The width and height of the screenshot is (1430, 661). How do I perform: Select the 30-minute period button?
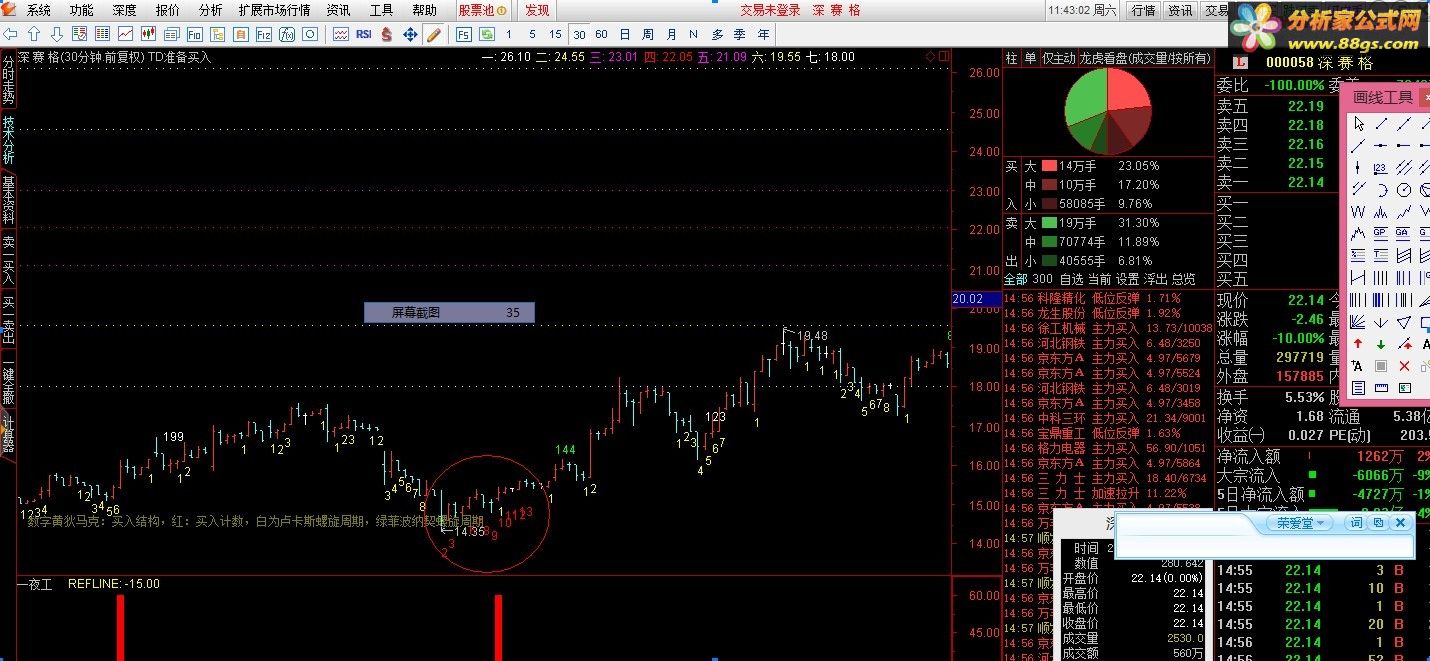pos(579,34)
